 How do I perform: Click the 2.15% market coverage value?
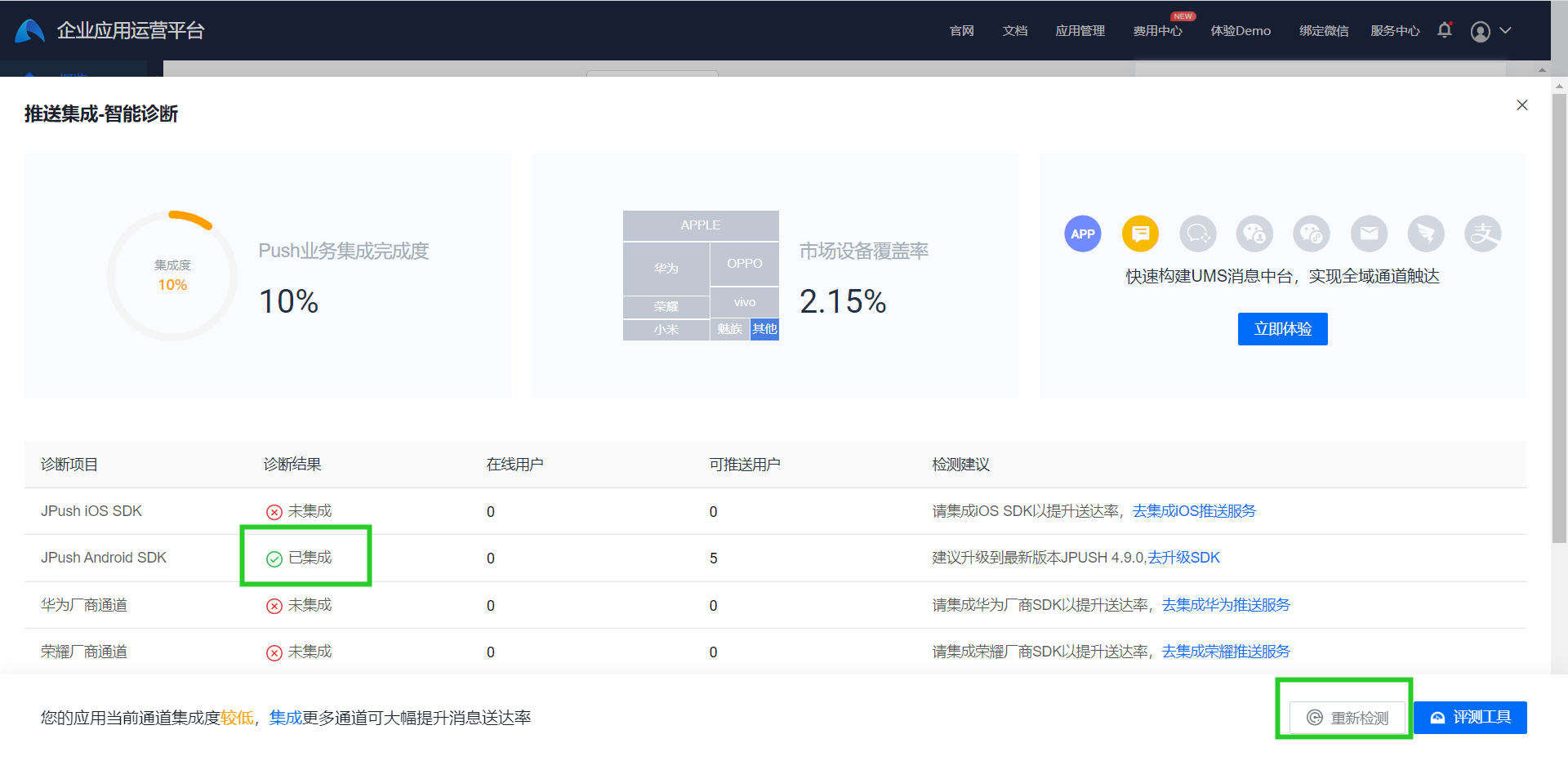tap(843, 301)
